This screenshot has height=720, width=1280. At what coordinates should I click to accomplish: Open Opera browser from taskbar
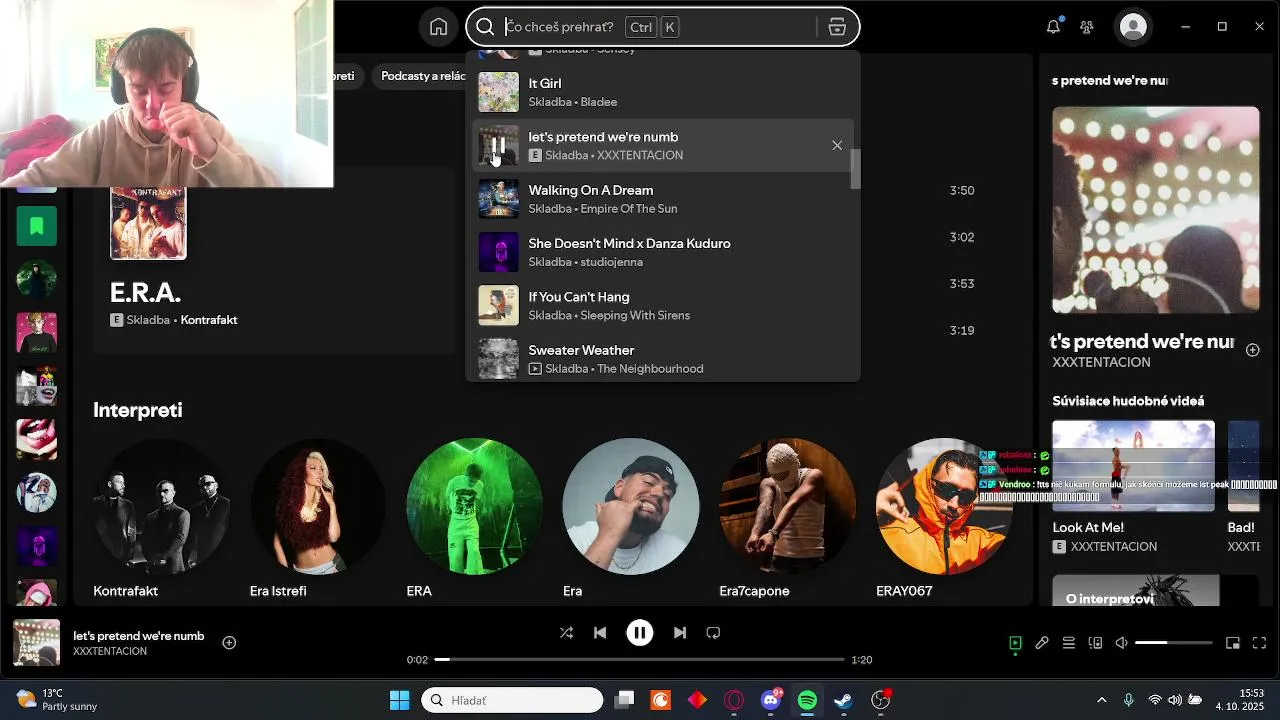coord(734,700)
